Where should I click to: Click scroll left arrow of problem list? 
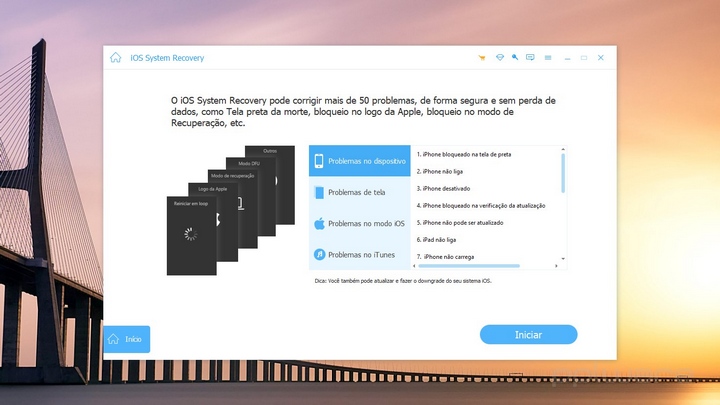click(x=414, y=266)
